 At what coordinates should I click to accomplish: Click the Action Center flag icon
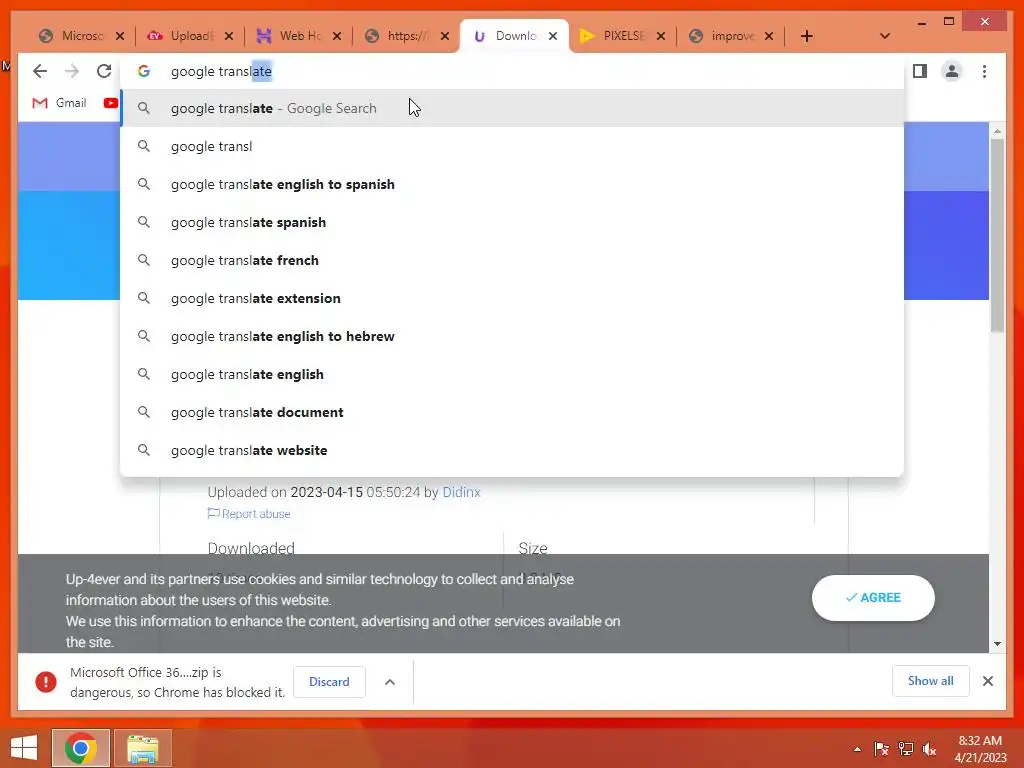click(881, 749)
